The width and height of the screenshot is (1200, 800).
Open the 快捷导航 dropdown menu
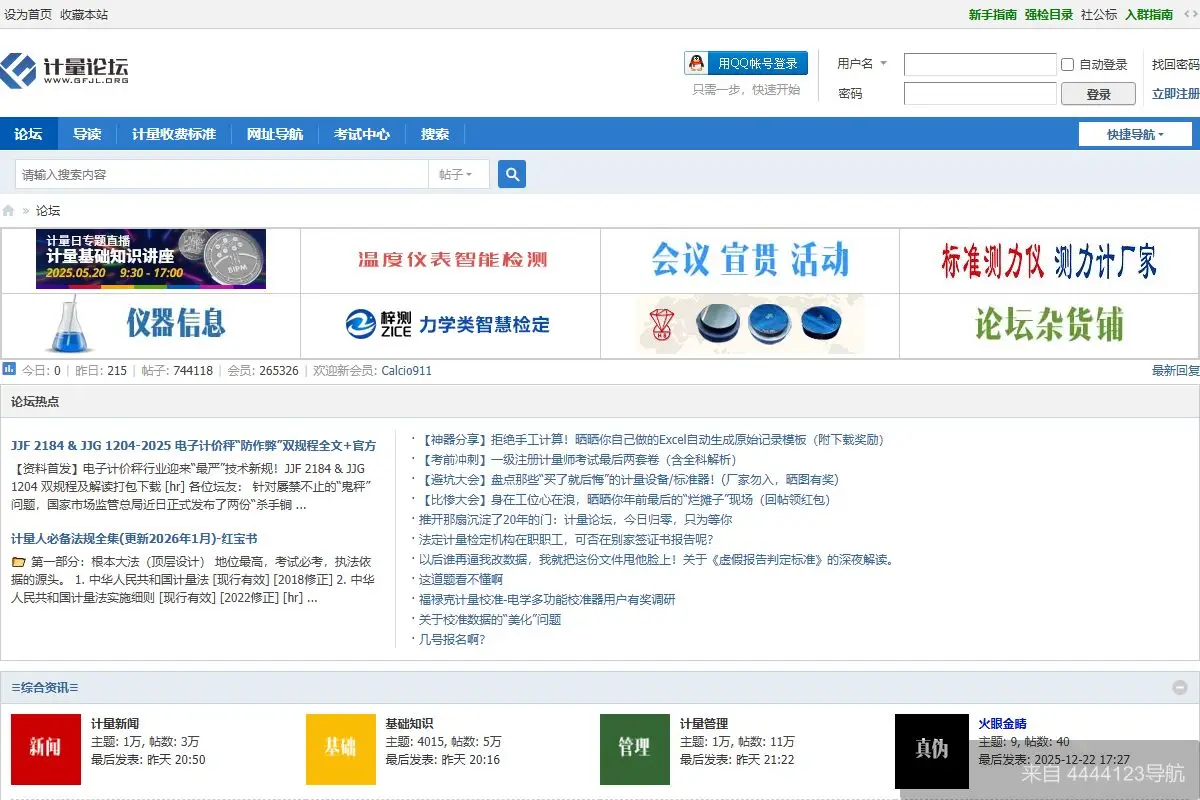coord(1135,133)
